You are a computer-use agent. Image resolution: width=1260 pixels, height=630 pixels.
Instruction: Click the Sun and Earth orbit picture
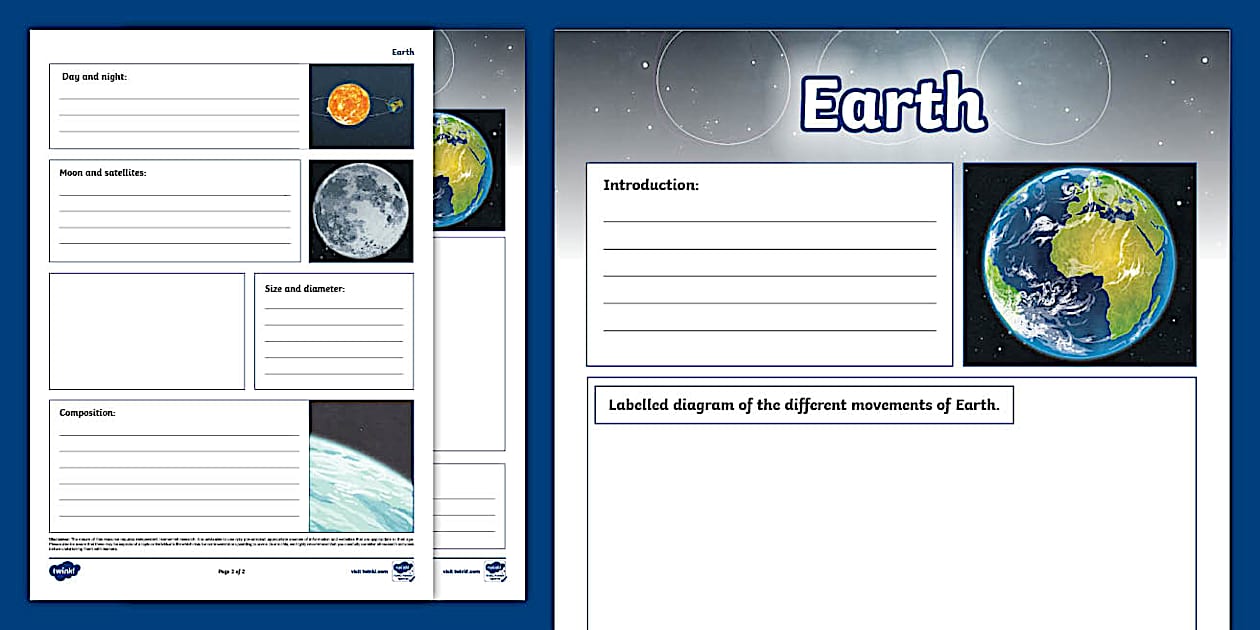(361, 106)
